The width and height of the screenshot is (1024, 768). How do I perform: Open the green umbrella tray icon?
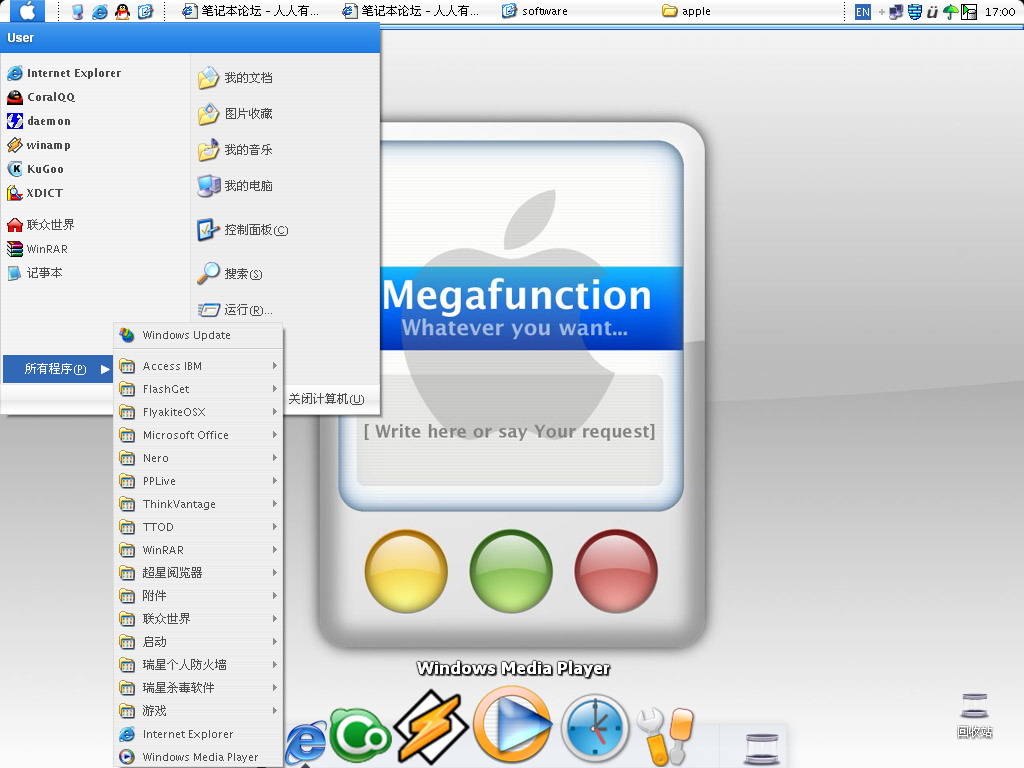pyautogui.click(x=951, y=12)
